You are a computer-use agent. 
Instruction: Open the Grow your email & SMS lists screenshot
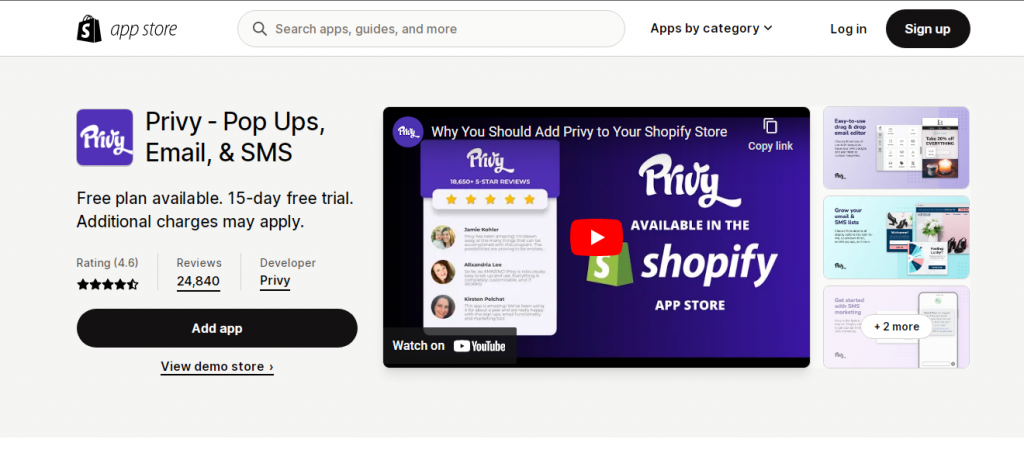pyautogui.click(x=896, y=237)
